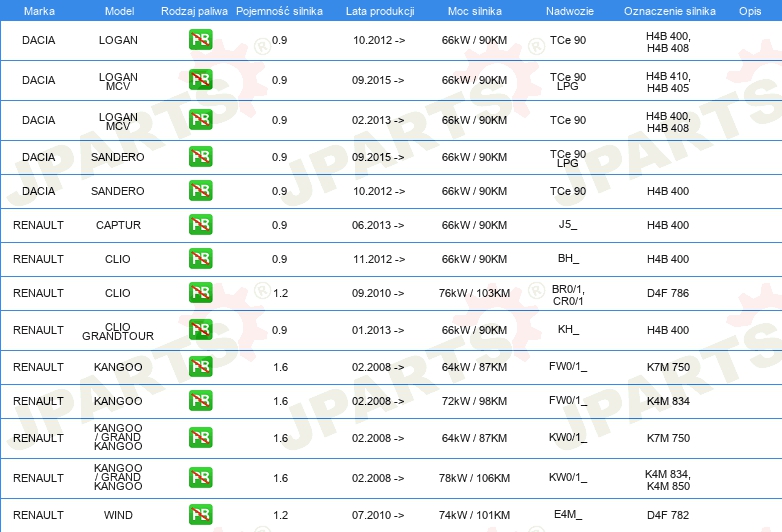Screen dimensions: 782x532
Task: Click the Moc silnika column header
Action: (x=475, y=11)
